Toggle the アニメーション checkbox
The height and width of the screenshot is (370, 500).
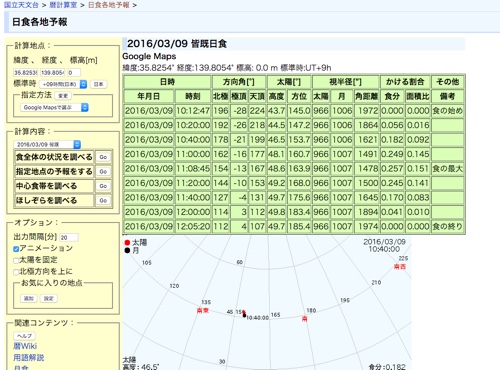[x=16, y=249]
